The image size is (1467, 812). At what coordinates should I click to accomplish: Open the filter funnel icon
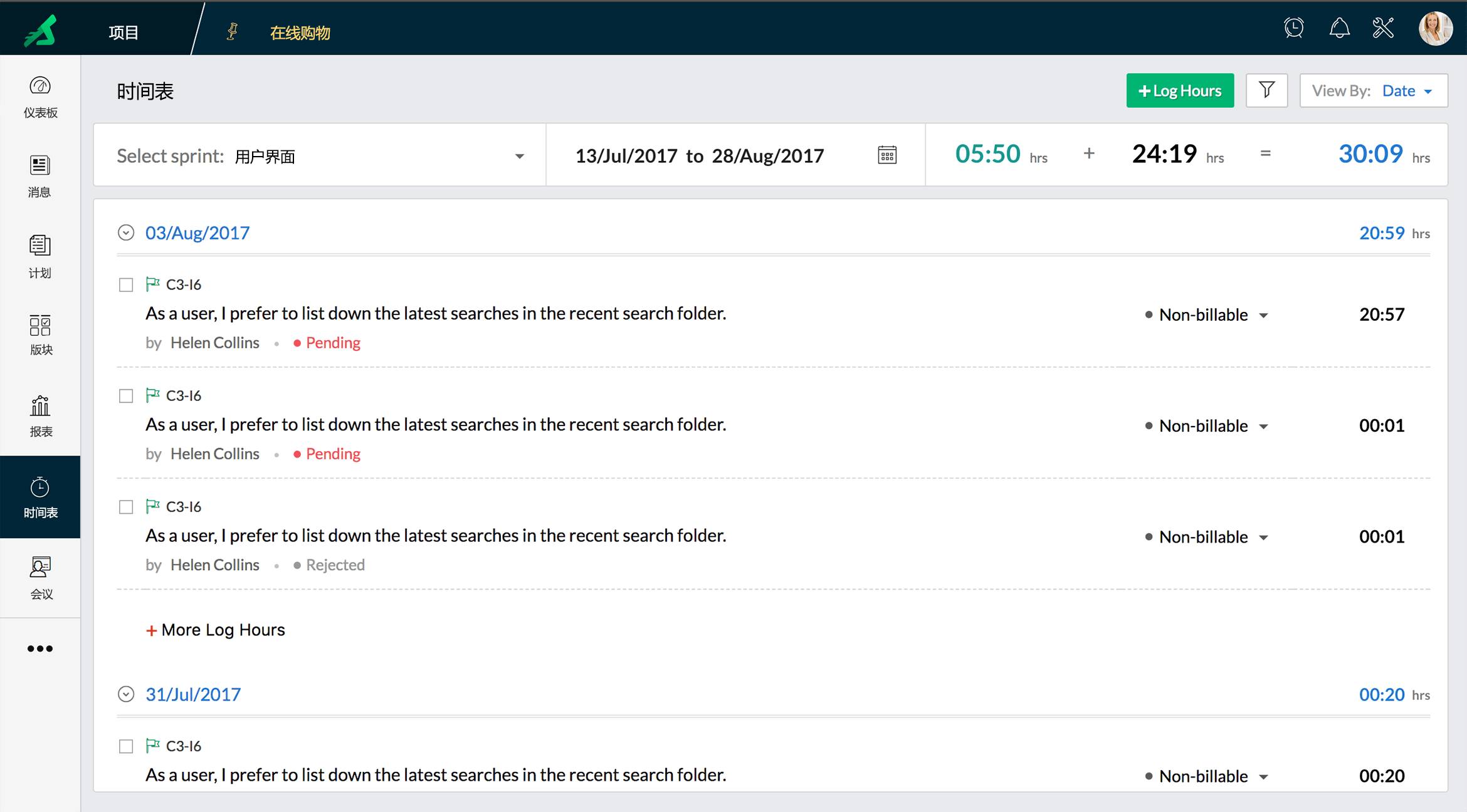click(x=1266, y=90)
